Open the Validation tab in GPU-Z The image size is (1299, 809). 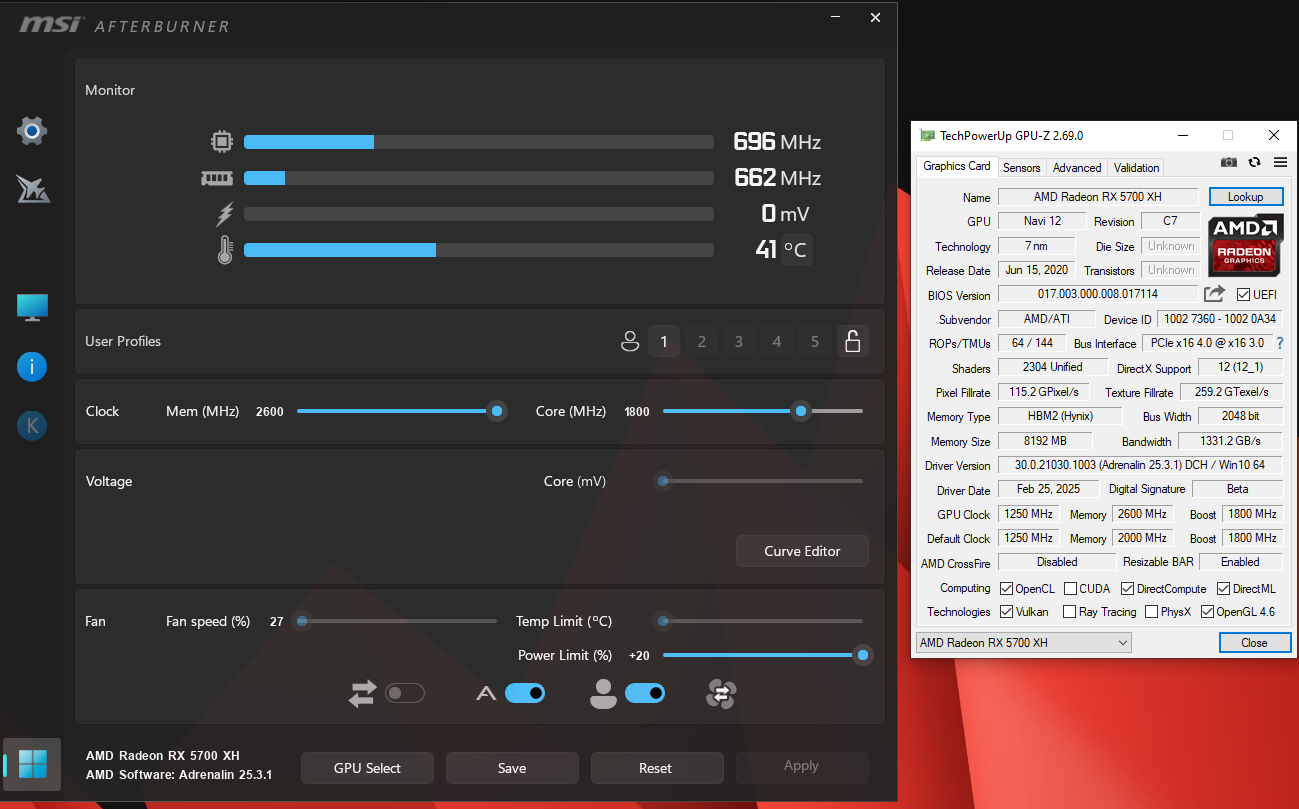[x=1137, y=168]
